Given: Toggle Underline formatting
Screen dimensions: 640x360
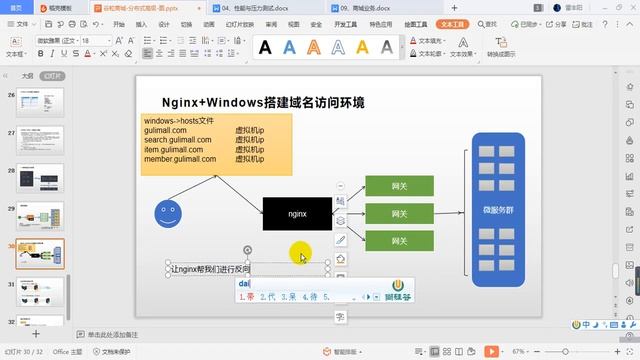Looking at the screenshot, I should (x=64, y=53).
